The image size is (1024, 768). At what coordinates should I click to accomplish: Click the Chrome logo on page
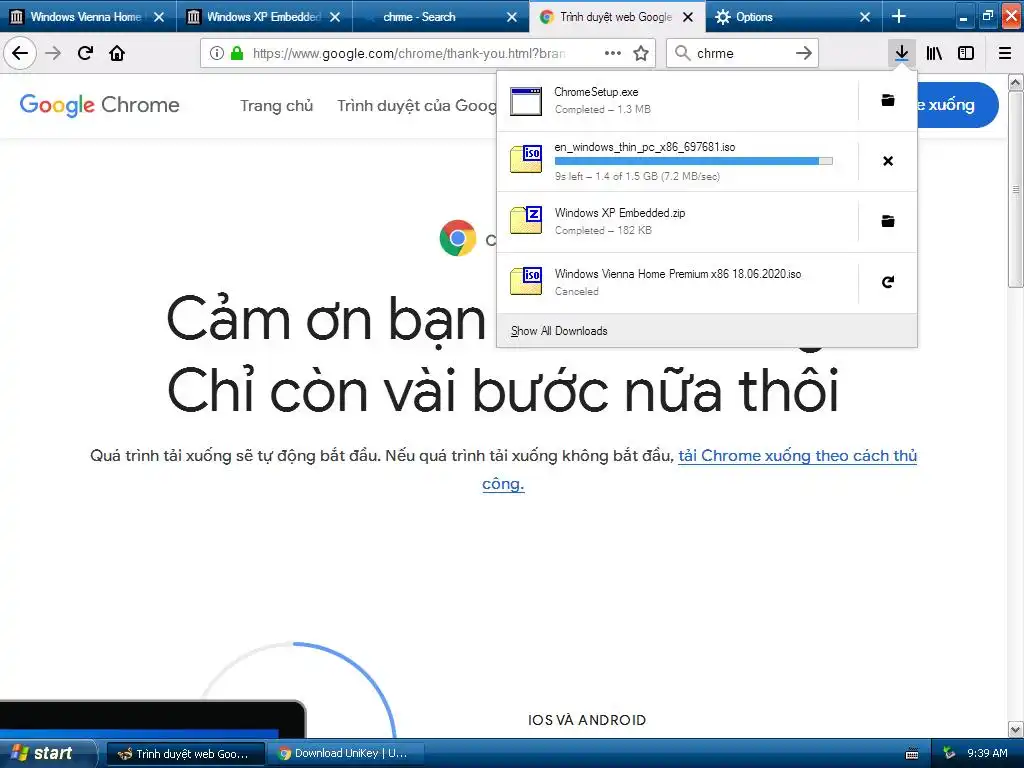pos(458,238)
